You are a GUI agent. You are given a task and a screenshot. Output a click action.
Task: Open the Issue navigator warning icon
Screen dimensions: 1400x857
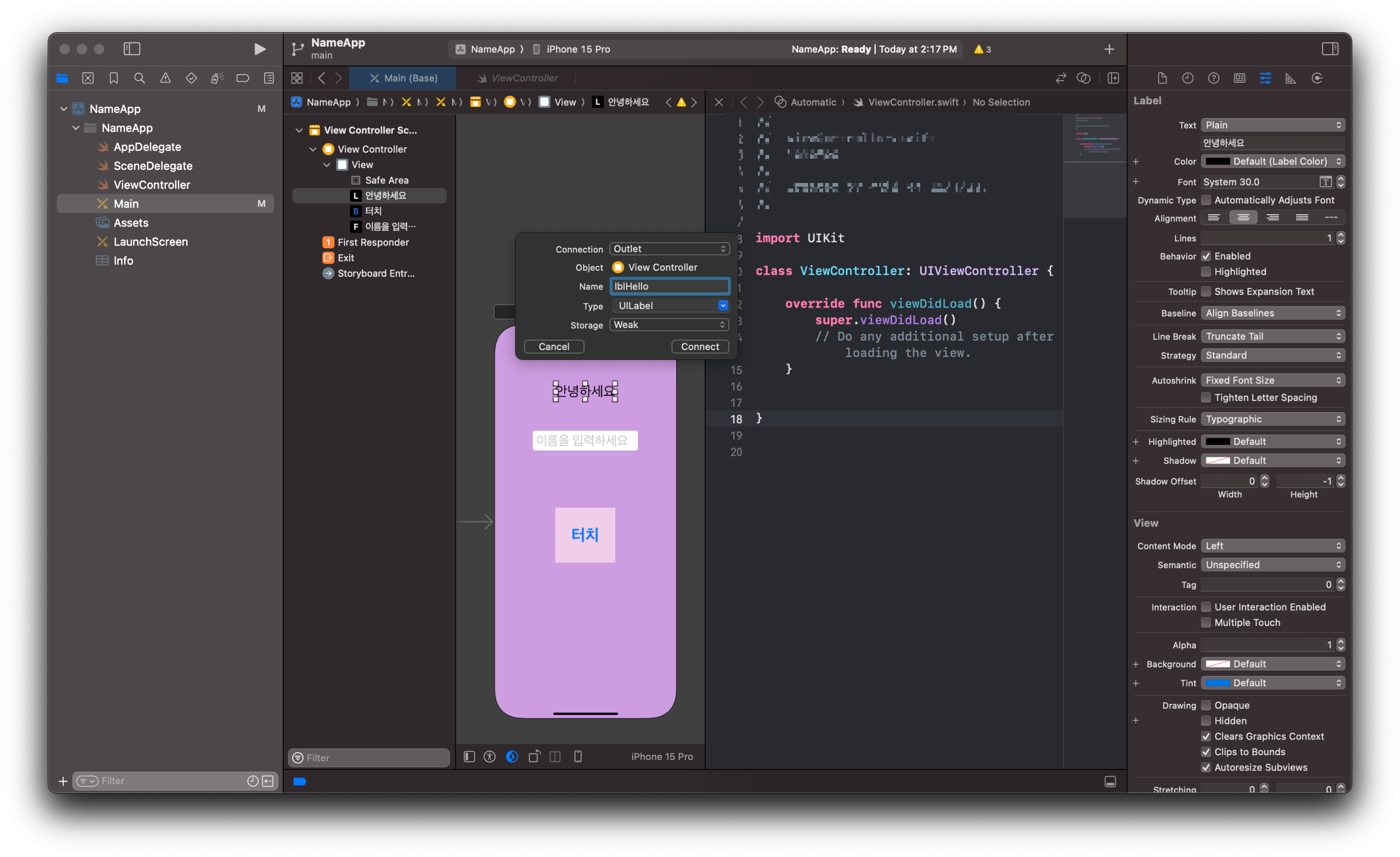[165, 78]
